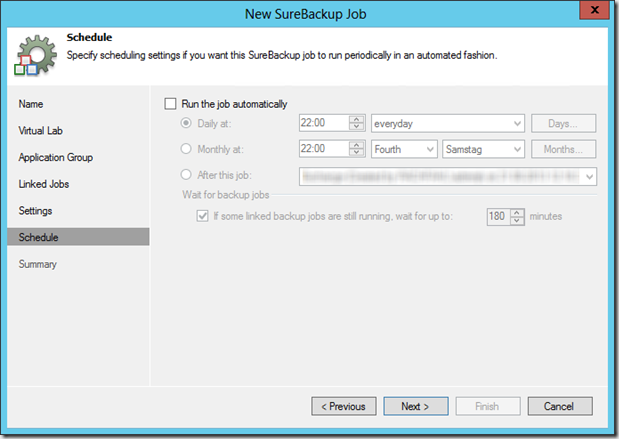Click the minutes label
Image resolution: width=619 pixels, height=439 pixels.
[x=546, y=216]
